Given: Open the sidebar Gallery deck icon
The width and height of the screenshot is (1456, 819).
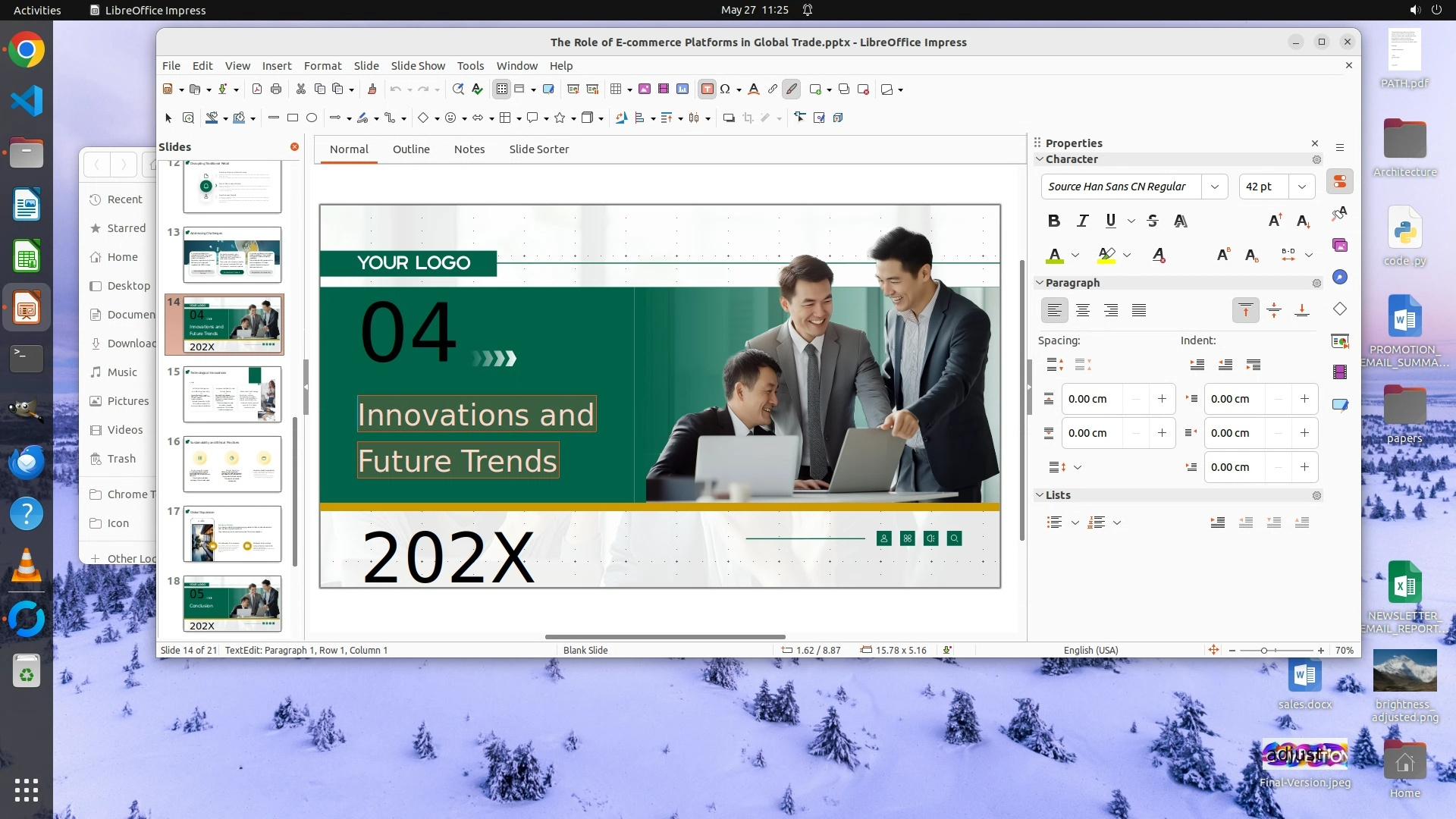Looking at the screenshot, I should (1340, 245).
